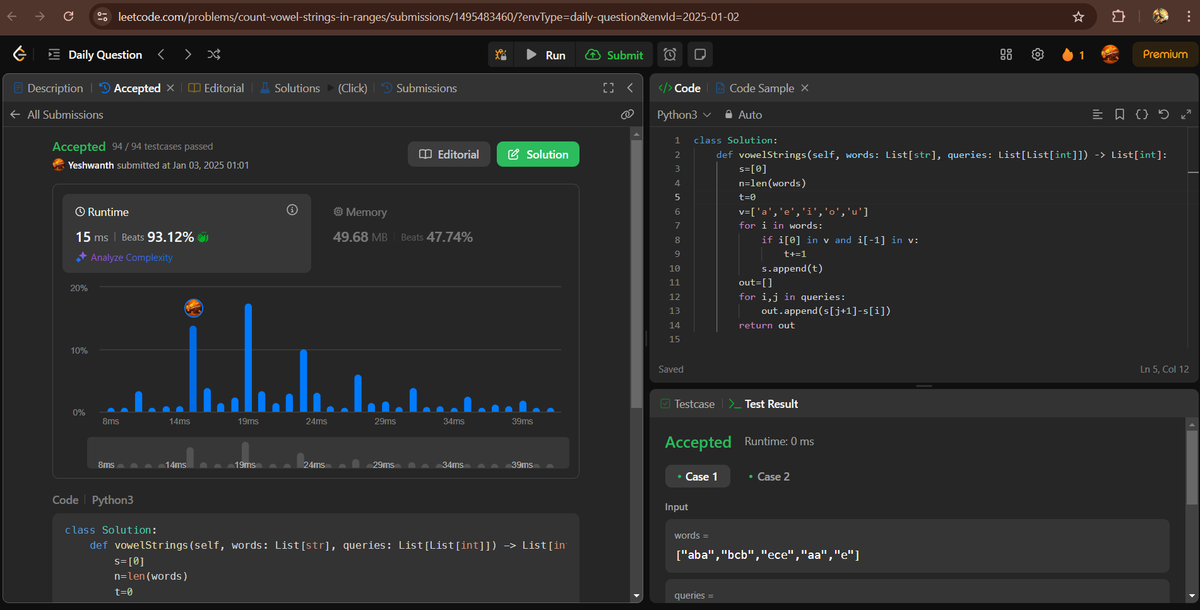Select Case 1
This screenshot has height=610, width=1200.
(699, 476)
